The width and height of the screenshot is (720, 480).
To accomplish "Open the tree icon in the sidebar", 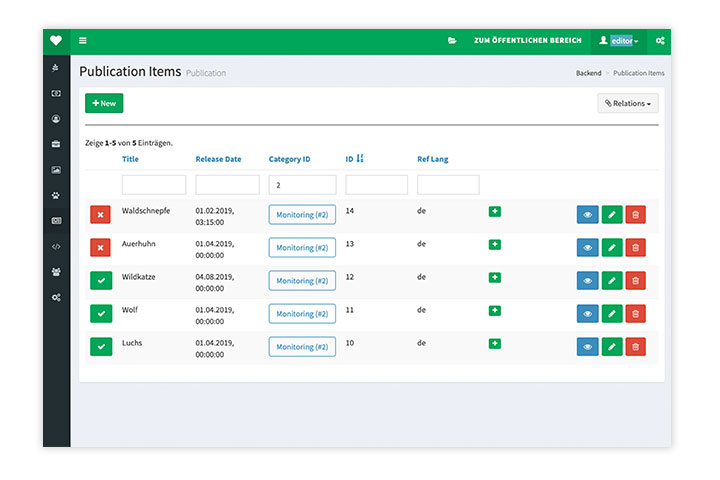I will click(56, 68).
